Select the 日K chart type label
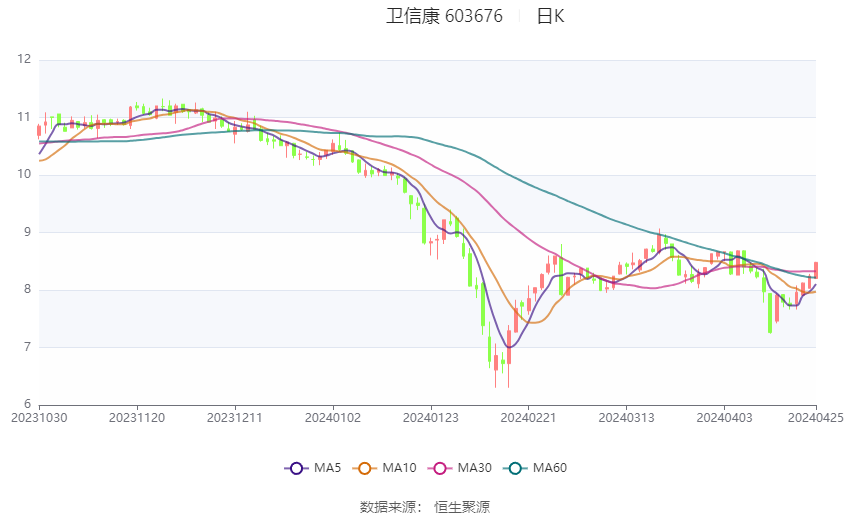The image size is (850, 517). tap(550, 16)
